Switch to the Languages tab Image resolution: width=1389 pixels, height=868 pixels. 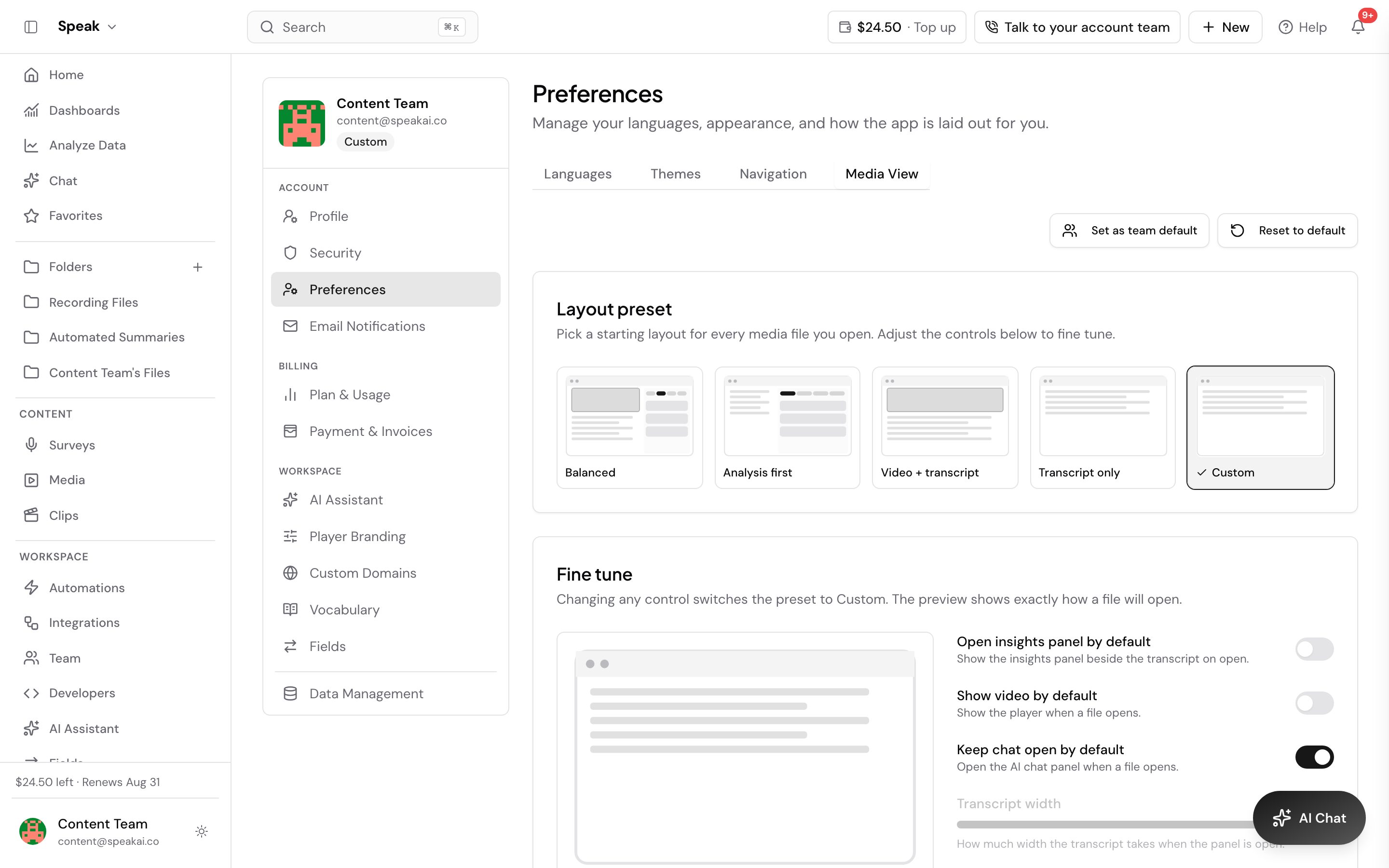[577, 174]
